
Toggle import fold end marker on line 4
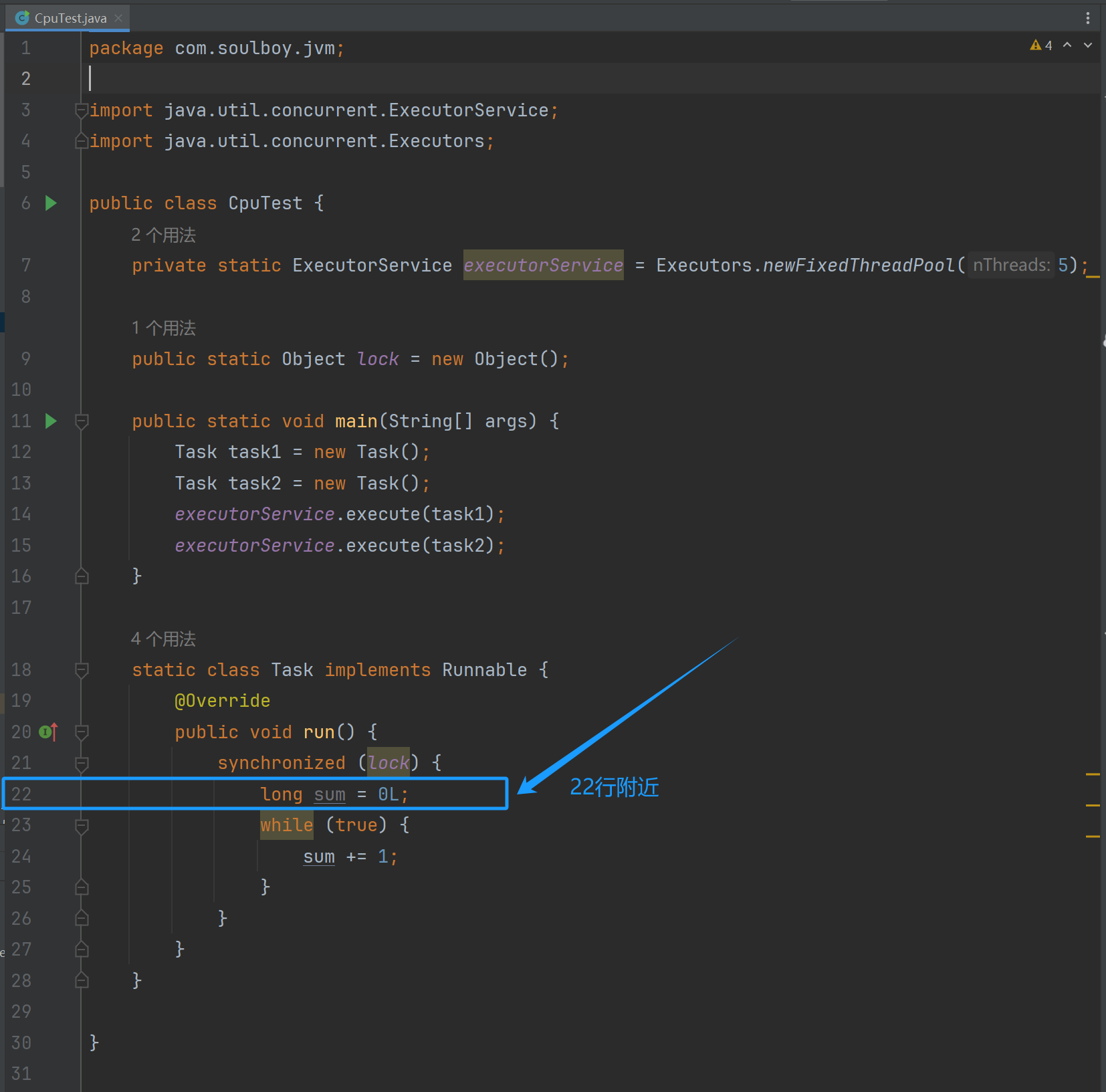point(82,141)
